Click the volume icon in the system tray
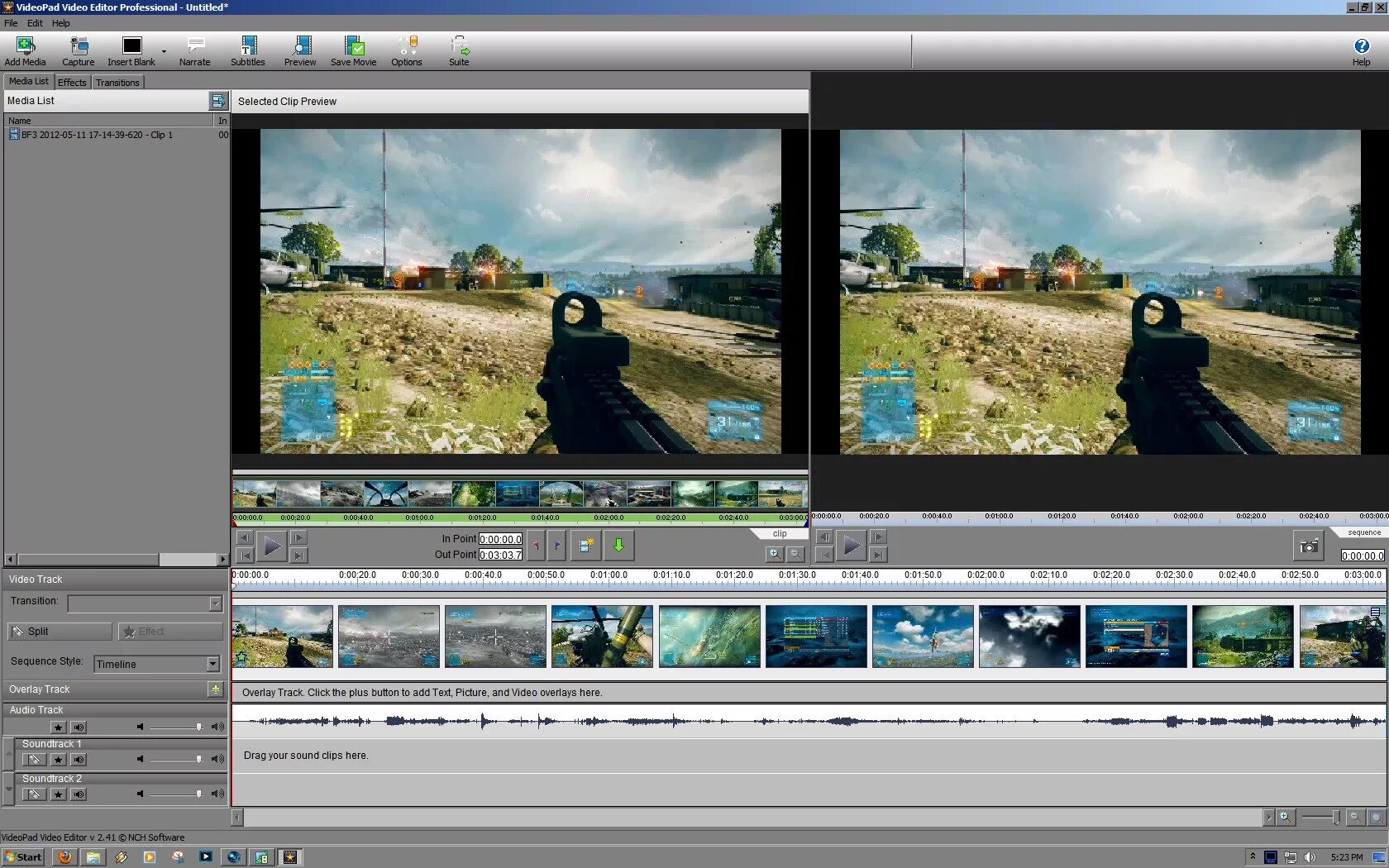 pyautogui.click(x=1310, y=857)
